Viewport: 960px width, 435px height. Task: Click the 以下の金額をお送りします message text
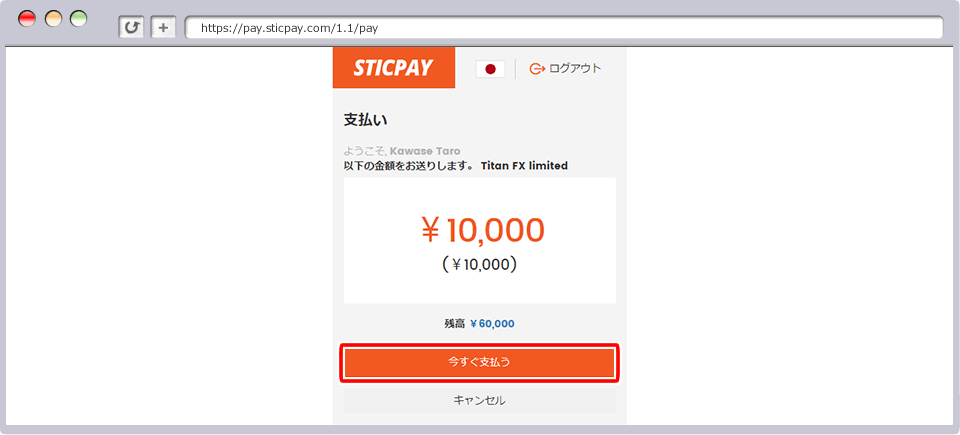tap(408, 165)
